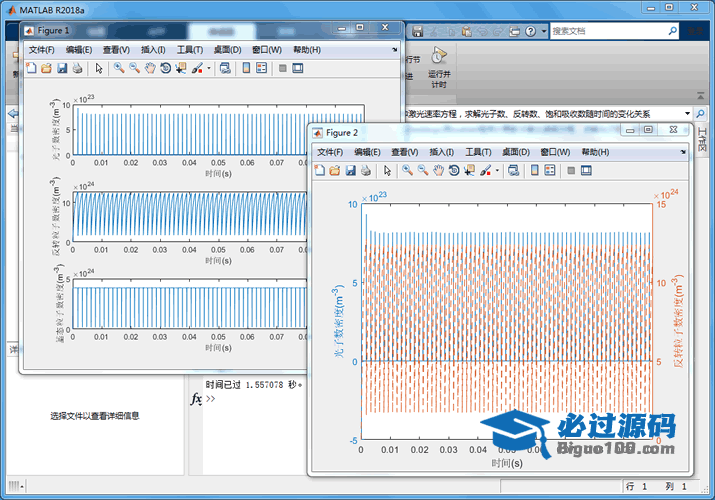This screenshot has width=715, height=500.
Task: Click MATLAB Switch Windows icon
Action: pos(514,31)
